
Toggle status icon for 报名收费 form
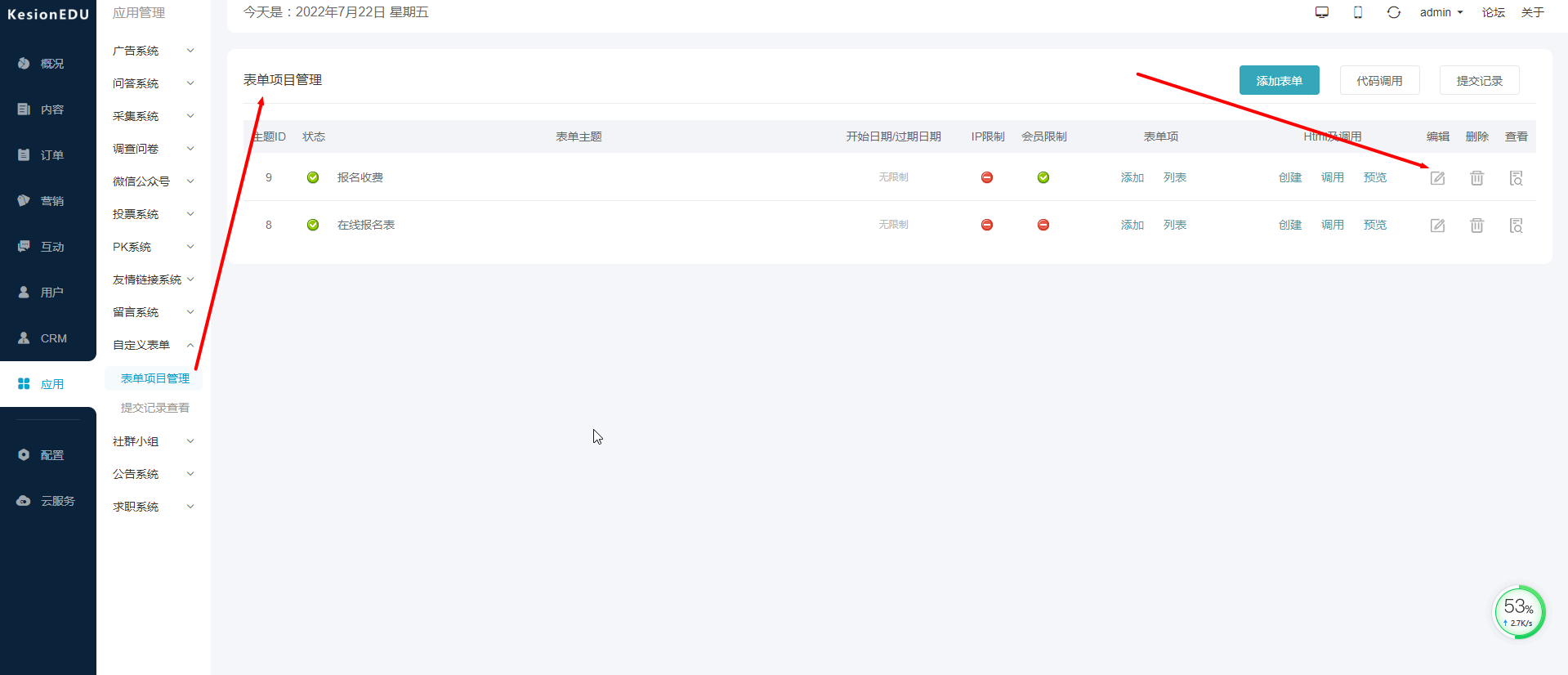click(x=313, y=177)
